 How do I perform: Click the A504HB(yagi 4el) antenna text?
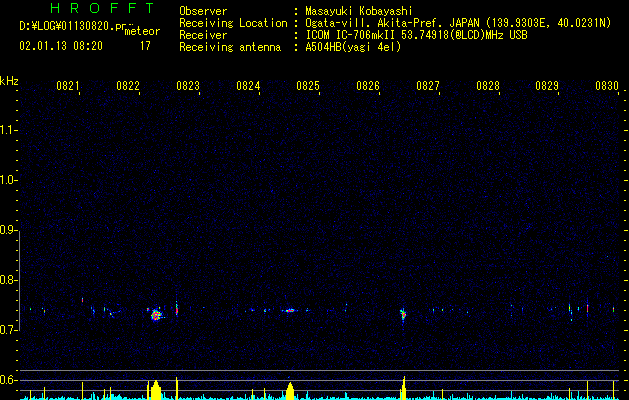353,47
